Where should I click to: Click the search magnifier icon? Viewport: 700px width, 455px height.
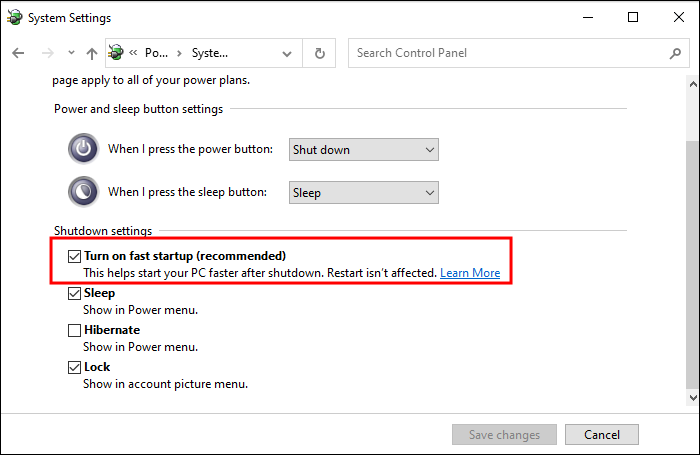coord(675,53)
